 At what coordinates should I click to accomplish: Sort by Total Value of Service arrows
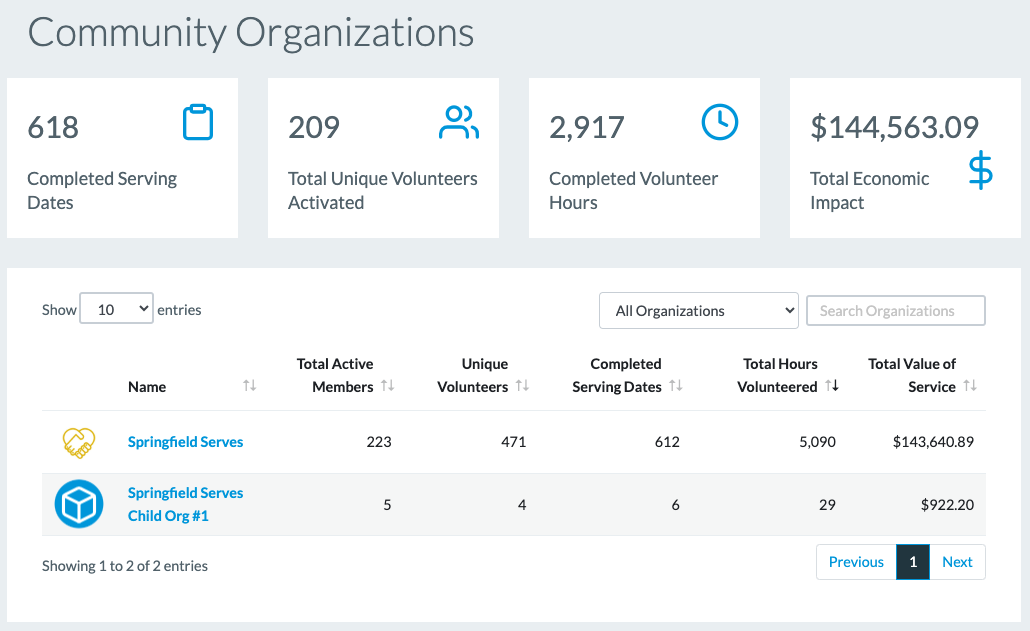click(x=970, y=385)
